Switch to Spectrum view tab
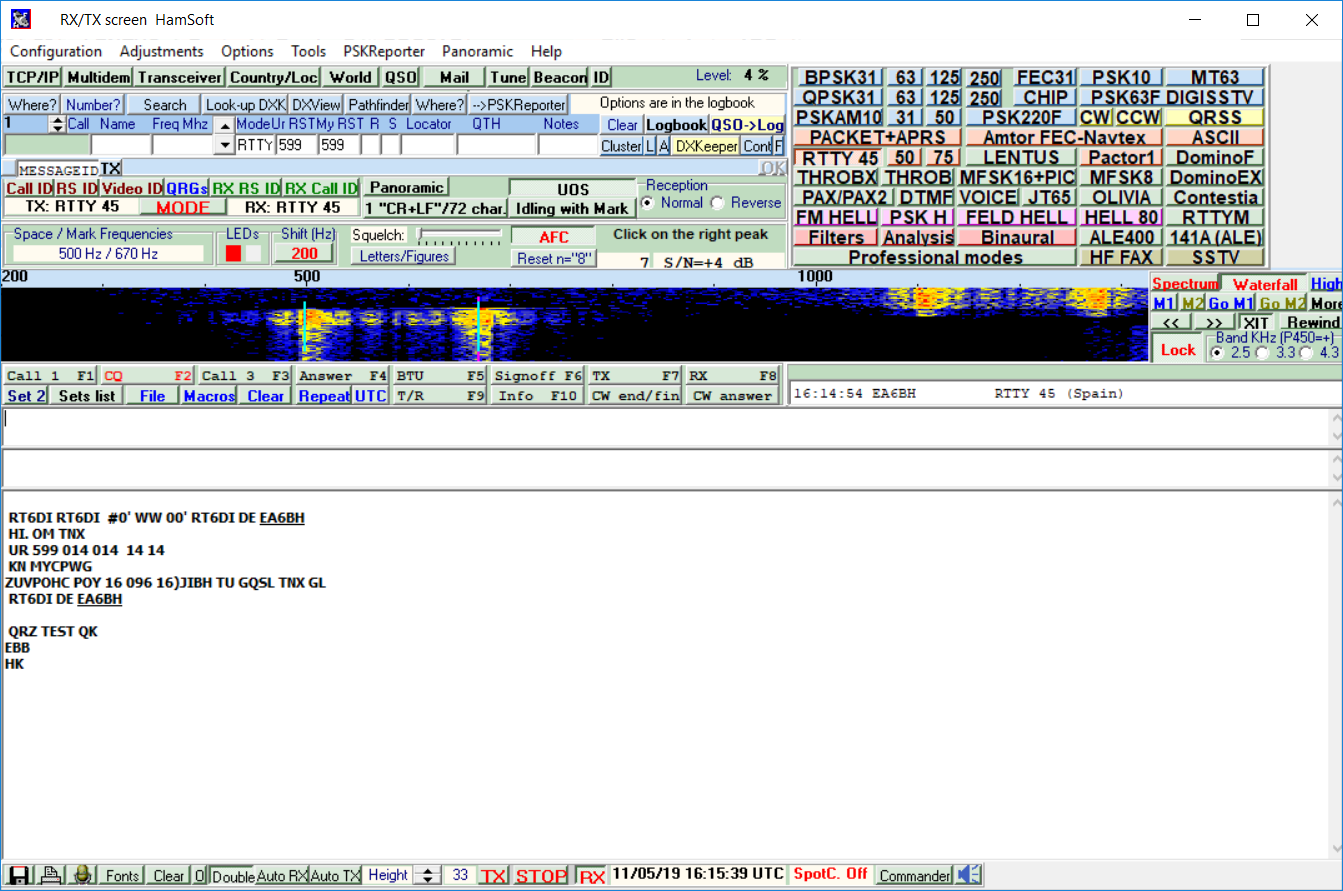 click(1185, 284)
